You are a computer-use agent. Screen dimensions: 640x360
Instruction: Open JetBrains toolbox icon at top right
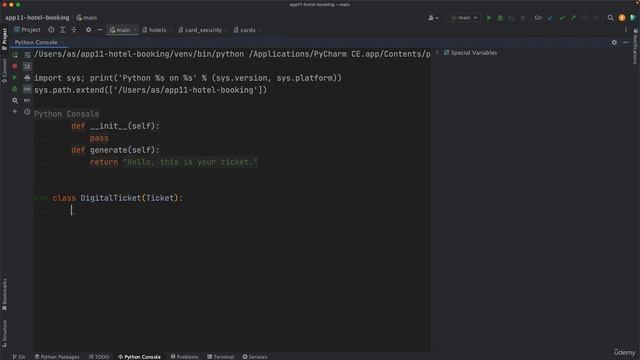click(x=633, y=18)
